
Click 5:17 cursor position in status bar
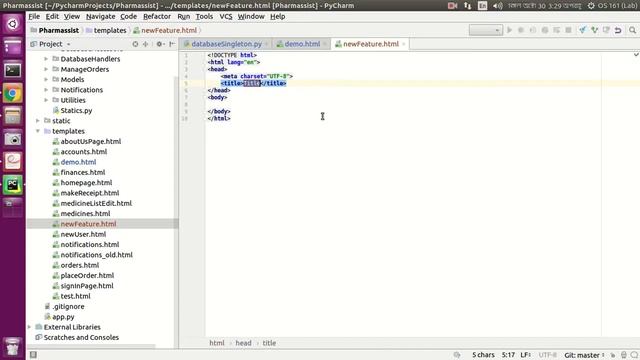click(x=508, y=355)
